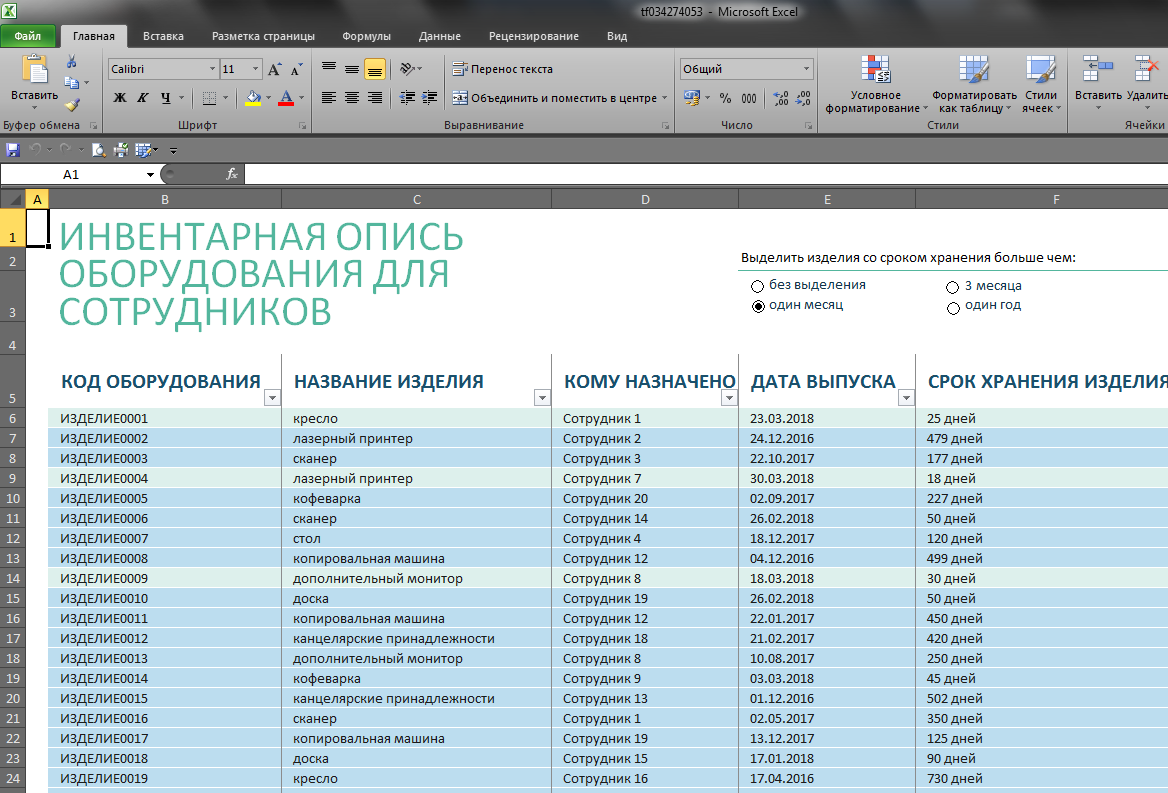Click the Center text alignment icon
Screen dimensions: 1168x793
coord(352,98)
